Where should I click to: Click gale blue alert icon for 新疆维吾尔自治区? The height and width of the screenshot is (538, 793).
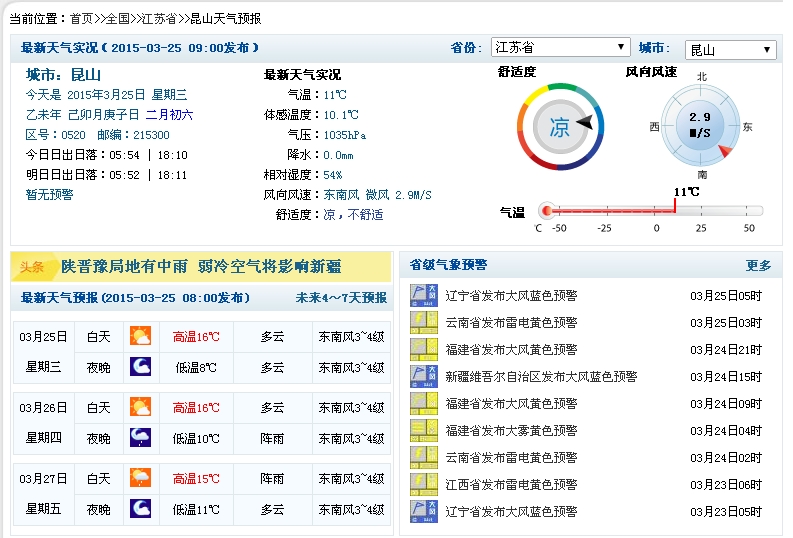pos(424,376)
